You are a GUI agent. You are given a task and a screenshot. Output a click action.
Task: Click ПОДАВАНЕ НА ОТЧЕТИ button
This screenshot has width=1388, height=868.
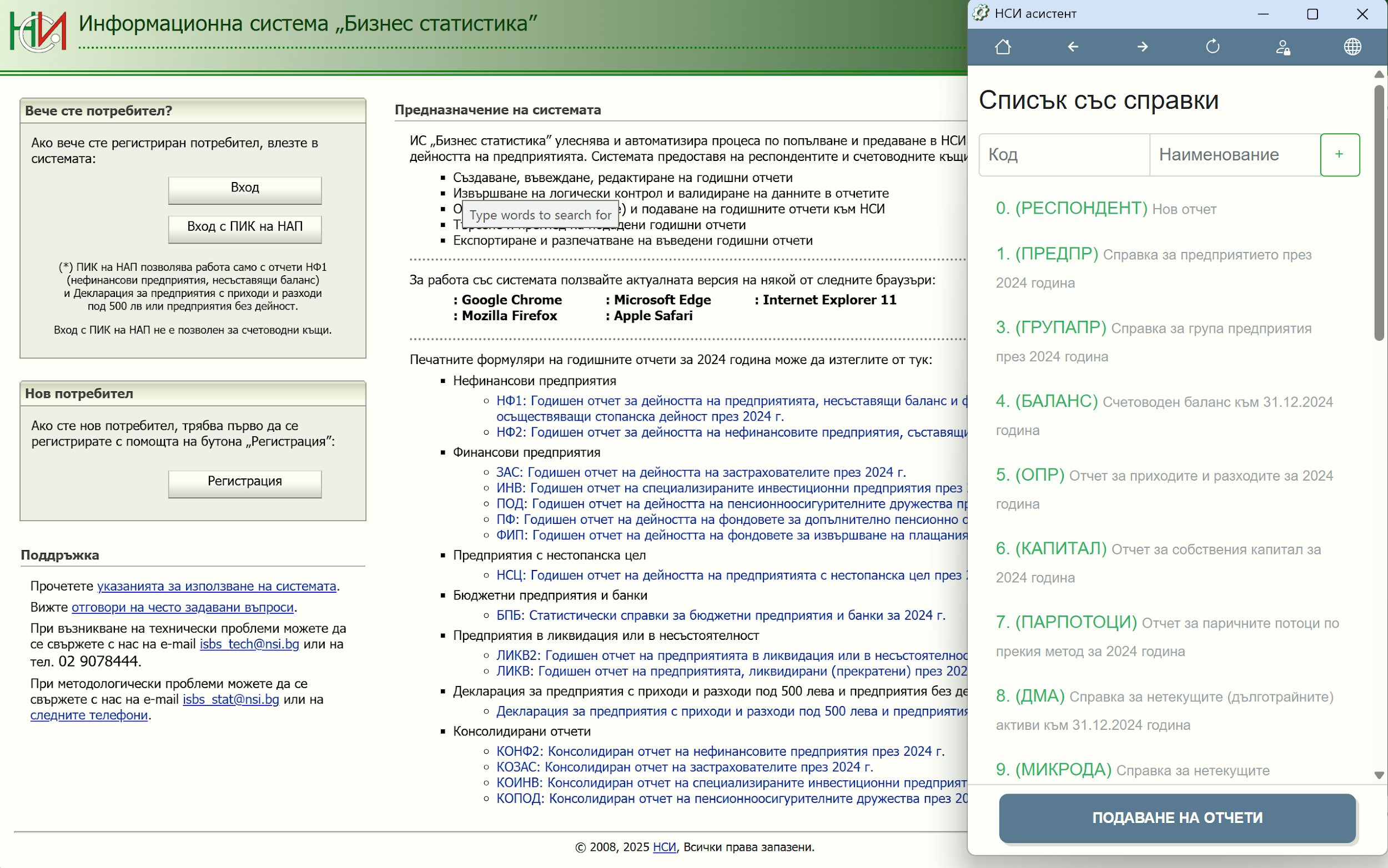(1176, 817)
